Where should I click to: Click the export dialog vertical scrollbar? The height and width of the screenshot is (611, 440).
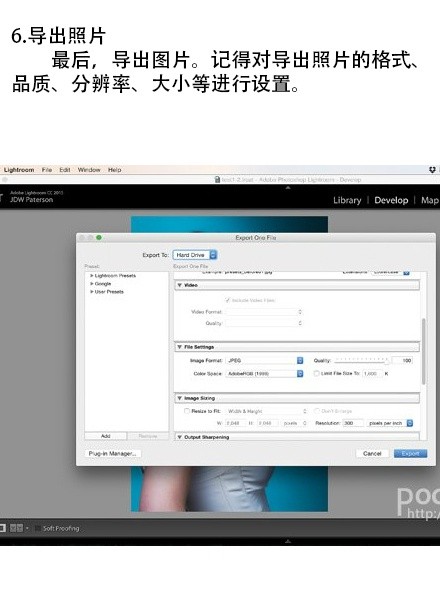click(424, 351)
